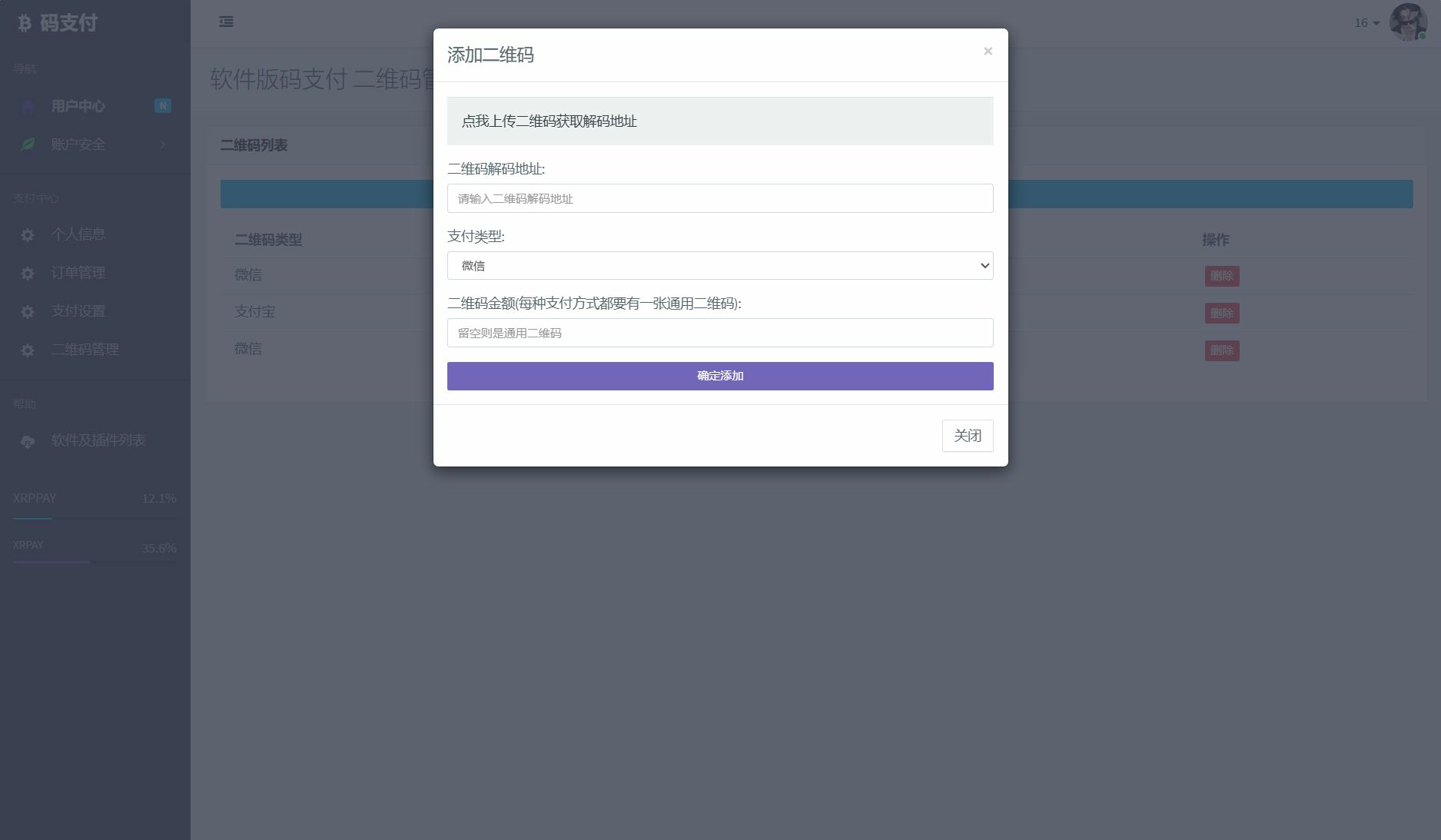Expand the 账户安全 submenu chevron
The image size is (1441, 840).
tap(162, 144)
